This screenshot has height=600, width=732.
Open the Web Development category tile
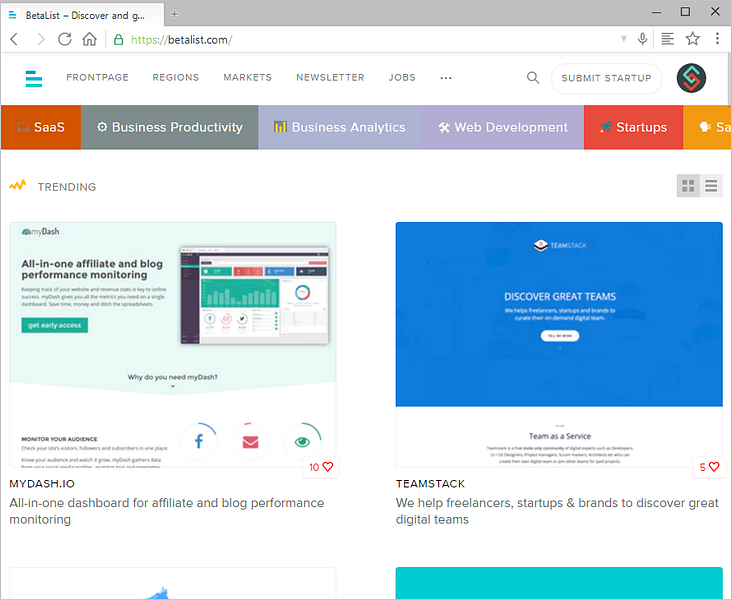(x=503, y=127)
